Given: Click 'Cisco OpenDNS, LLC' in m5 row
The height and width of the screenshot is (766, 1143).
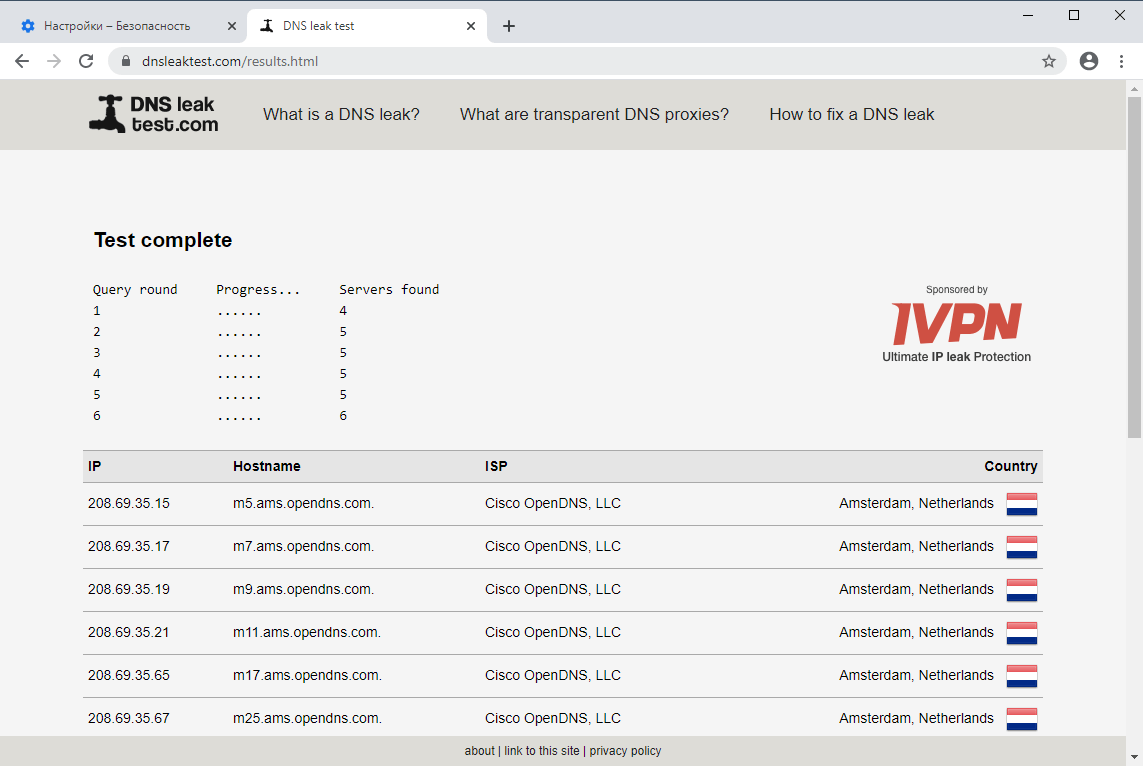Looking at the screenshot, I should tap(553, 504).
